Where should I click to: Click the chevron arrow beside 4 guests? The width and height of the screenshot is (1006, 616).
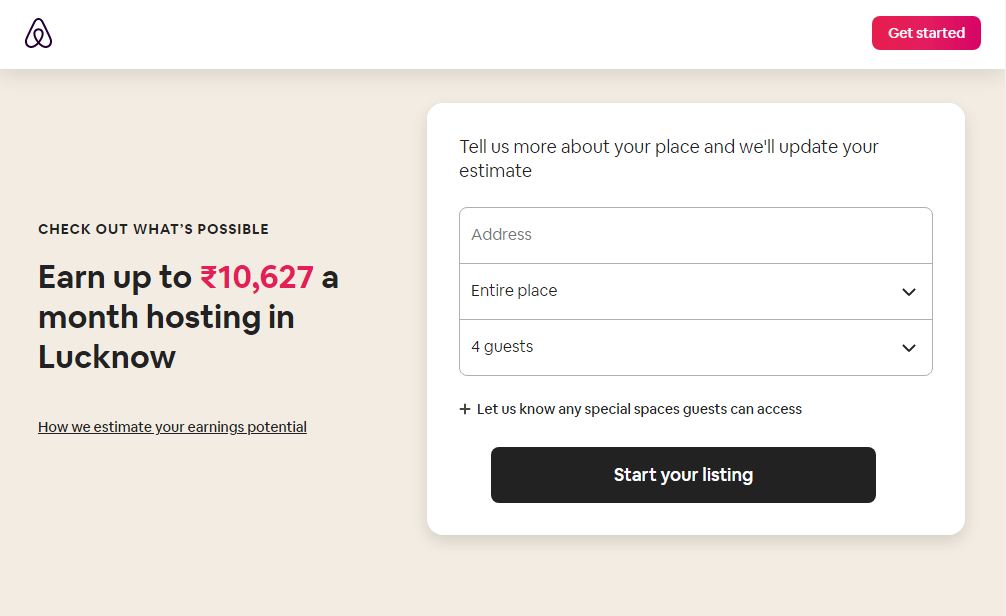(908, 348)
